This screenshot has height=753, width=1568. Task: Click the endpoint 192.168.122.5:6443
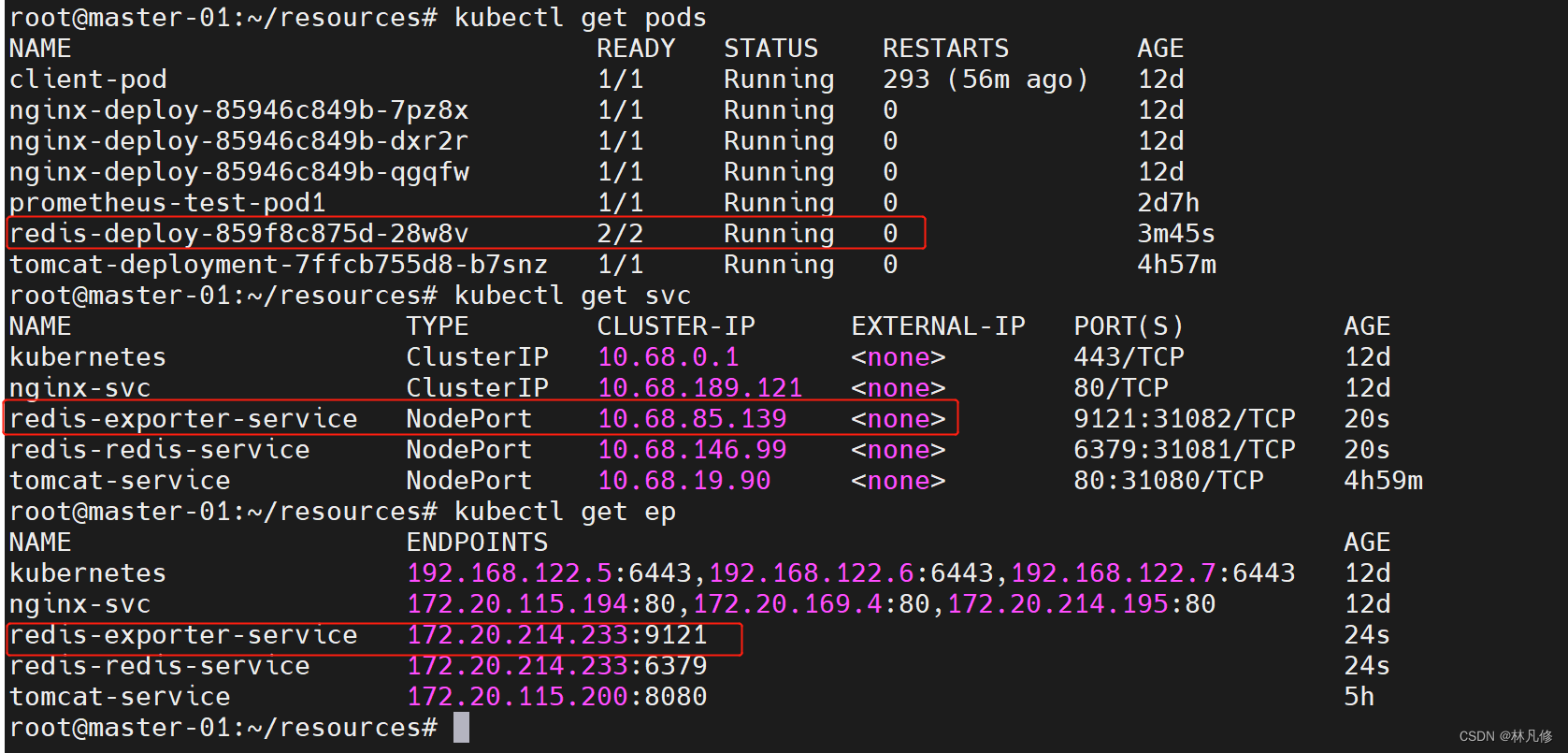pyautogui.click(x=549, y=573)
